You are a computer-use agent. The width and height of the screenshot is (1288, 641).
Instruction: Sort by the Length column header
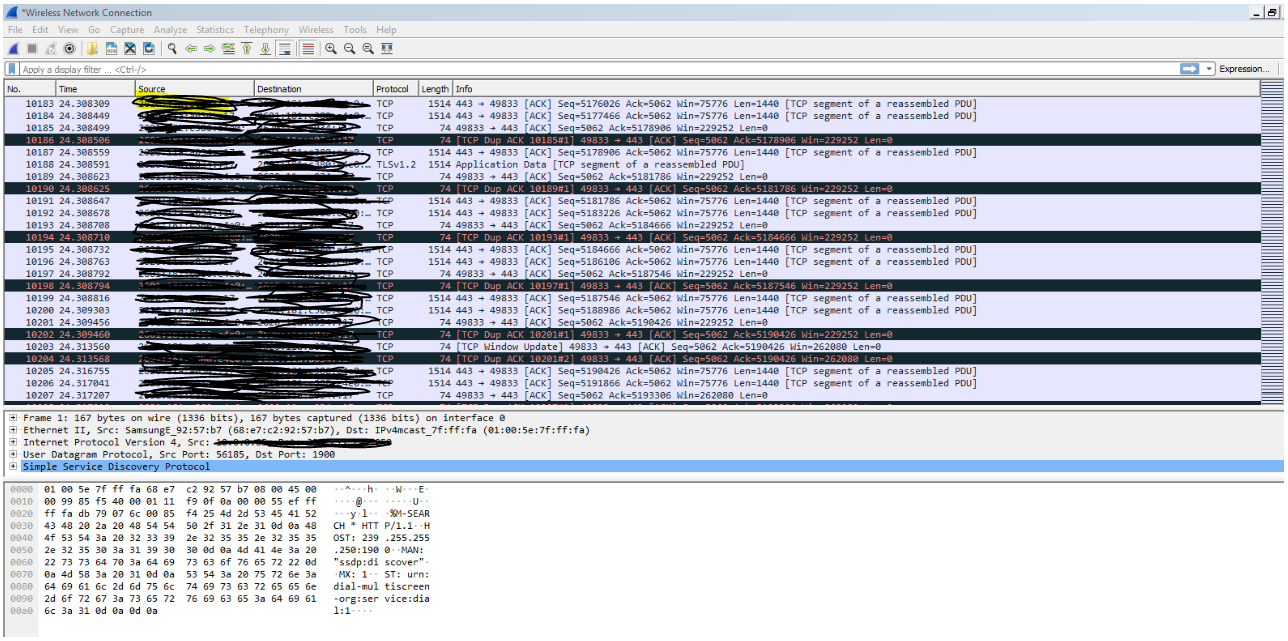click(x=435, y=89)
